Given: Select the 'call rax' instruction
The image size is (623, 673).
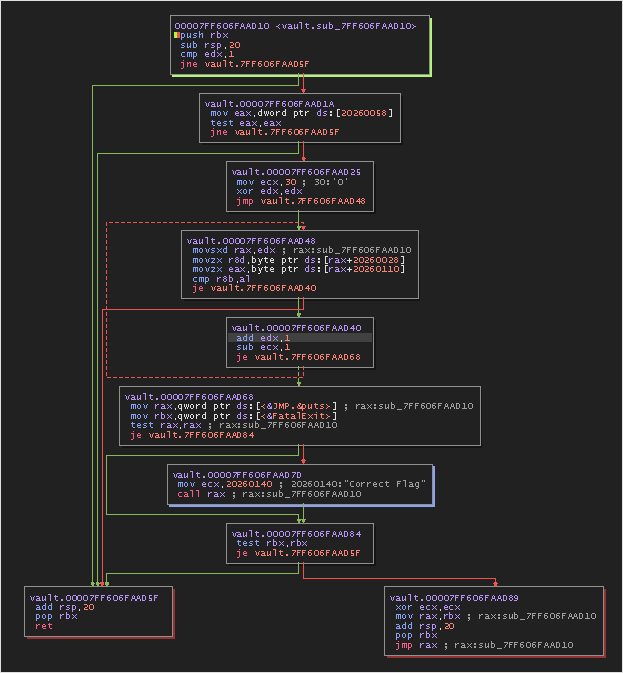Looking at the screenshot, I should (201, 494).
